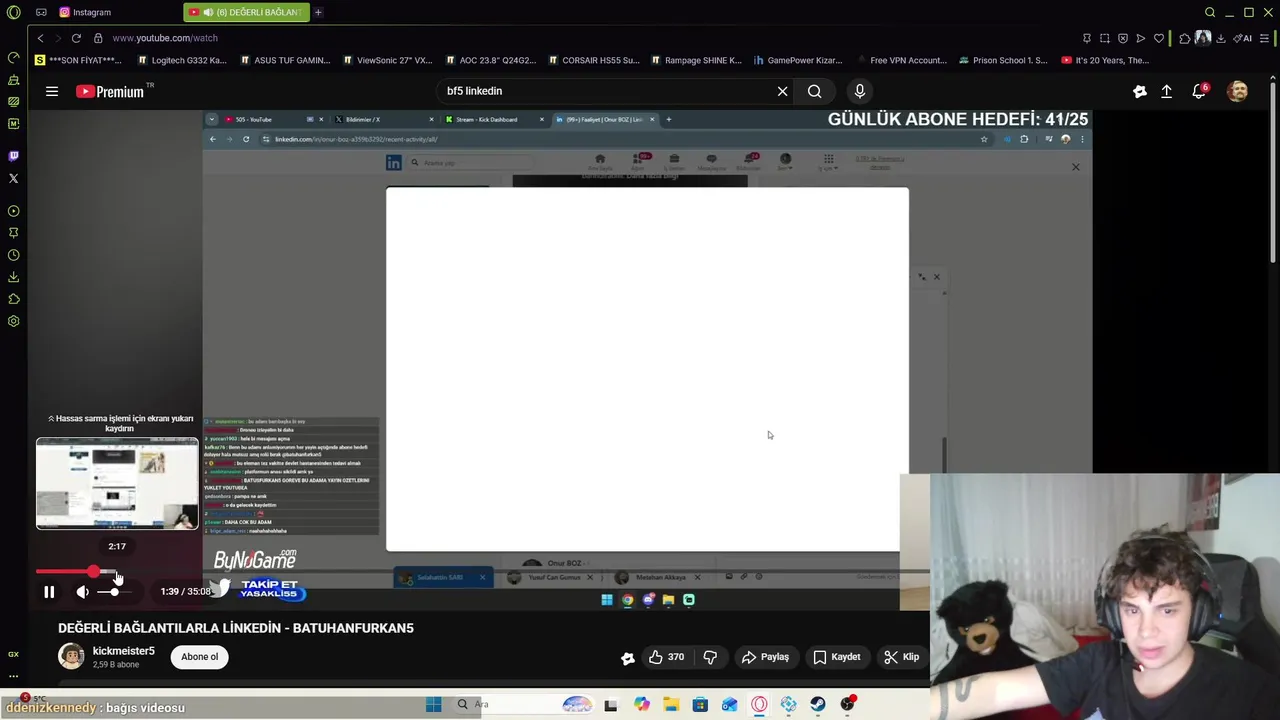1280x720 pixels.
Task: Subscribe with the Abone ol button
Action: 200,657
